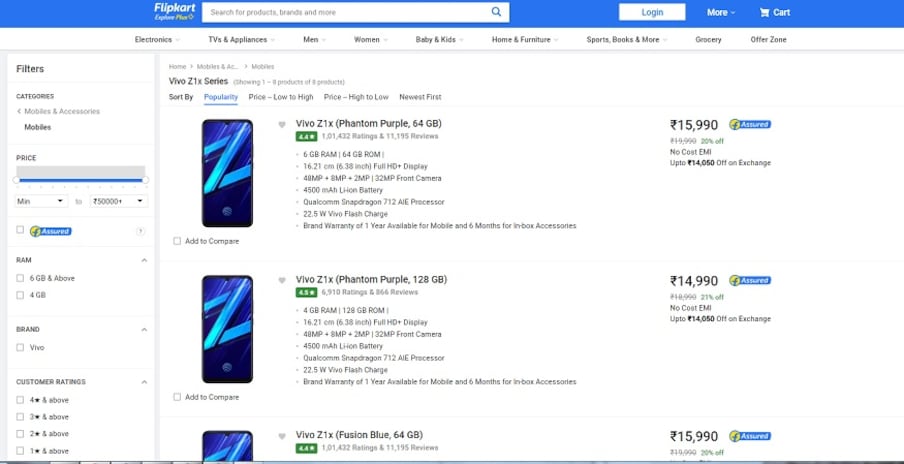
Task: Open the Cart icon
Action: coord(774,12)
